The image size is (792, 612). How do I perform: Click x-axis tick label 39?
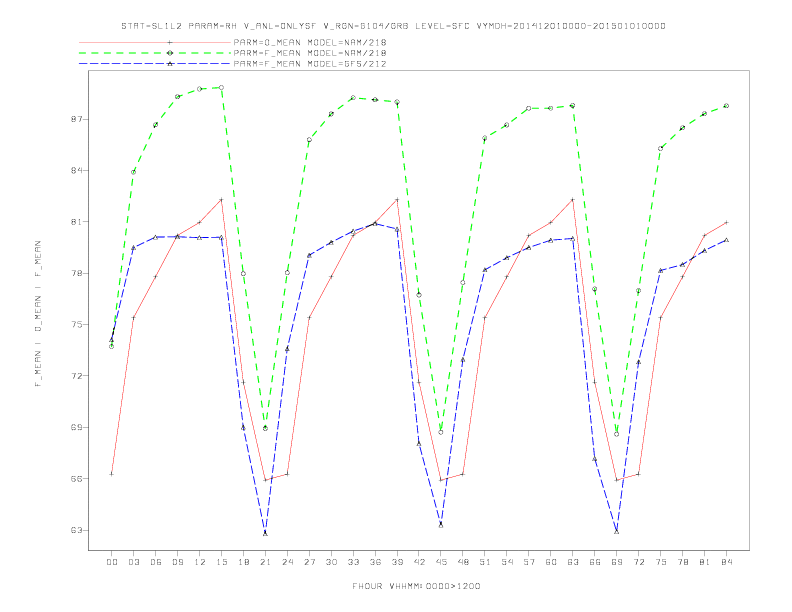pos(397,562)
